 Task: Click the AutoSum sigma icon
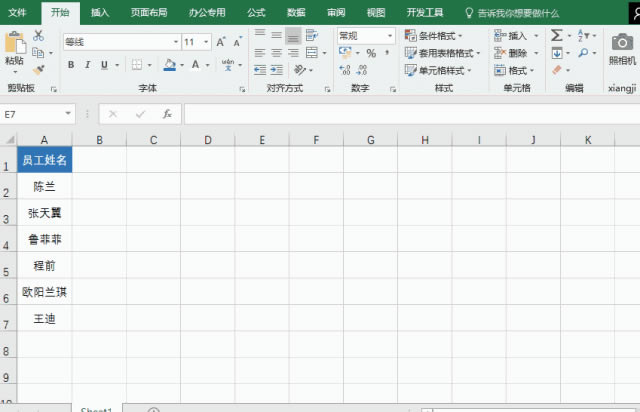[x=556, y=35]
